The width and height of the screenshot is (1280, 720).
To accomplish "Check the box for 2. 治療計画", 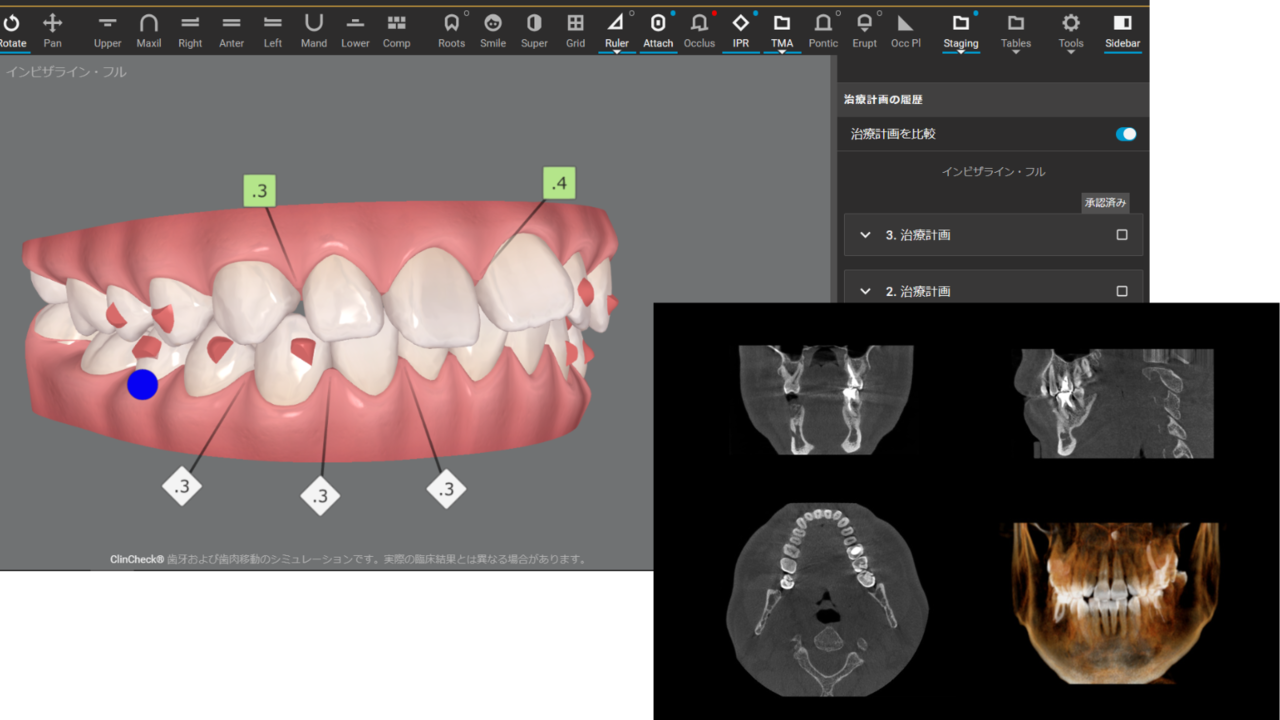I will pos(1121,291).
